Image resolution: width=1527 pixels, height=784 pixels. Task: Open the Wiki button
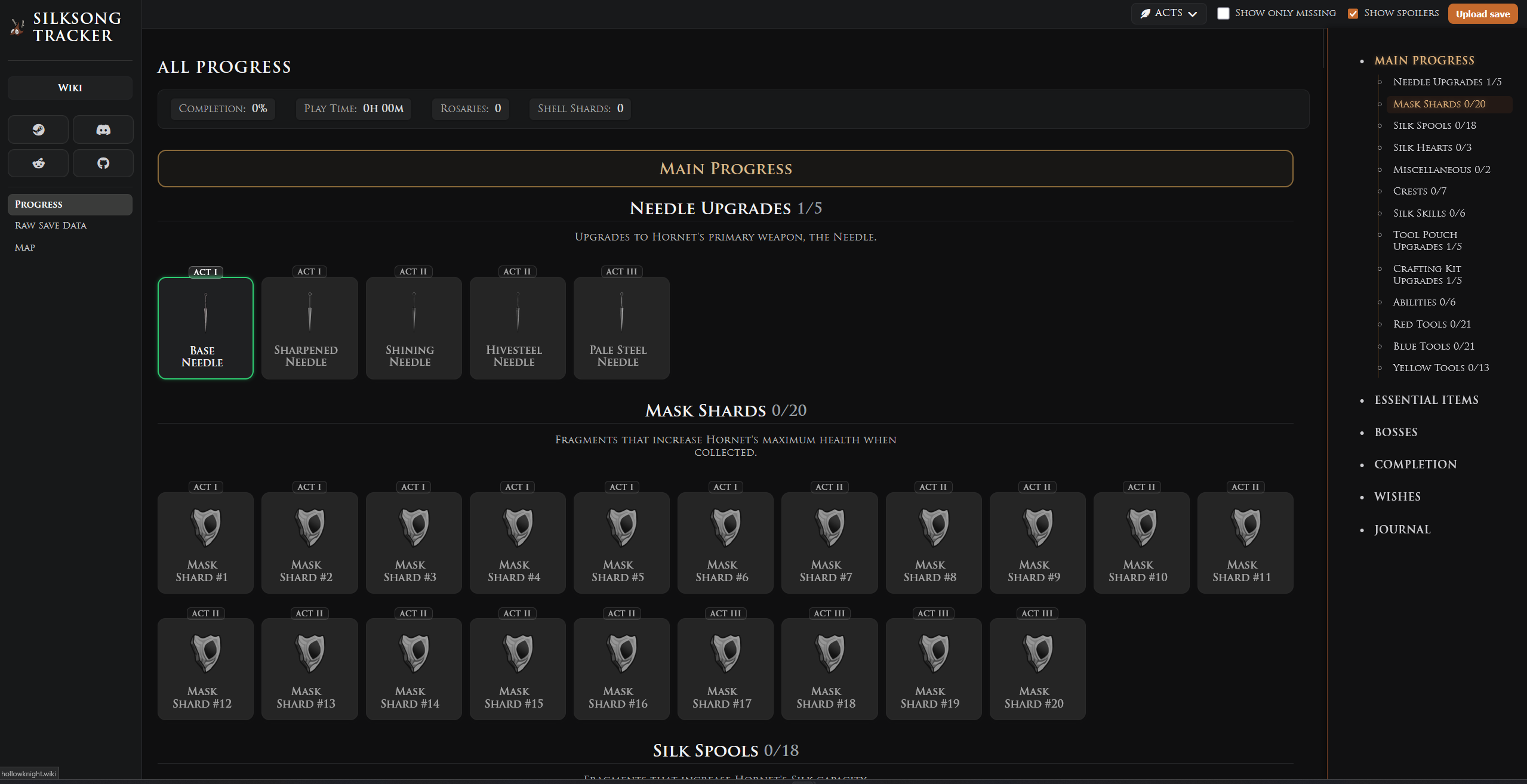70,88
